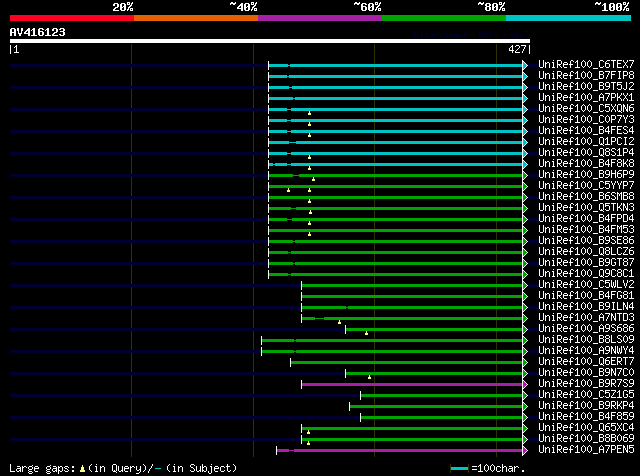Open hit UniRef100_B7FIP8
The image size is (640, 476).
click(x=586, y=75)
